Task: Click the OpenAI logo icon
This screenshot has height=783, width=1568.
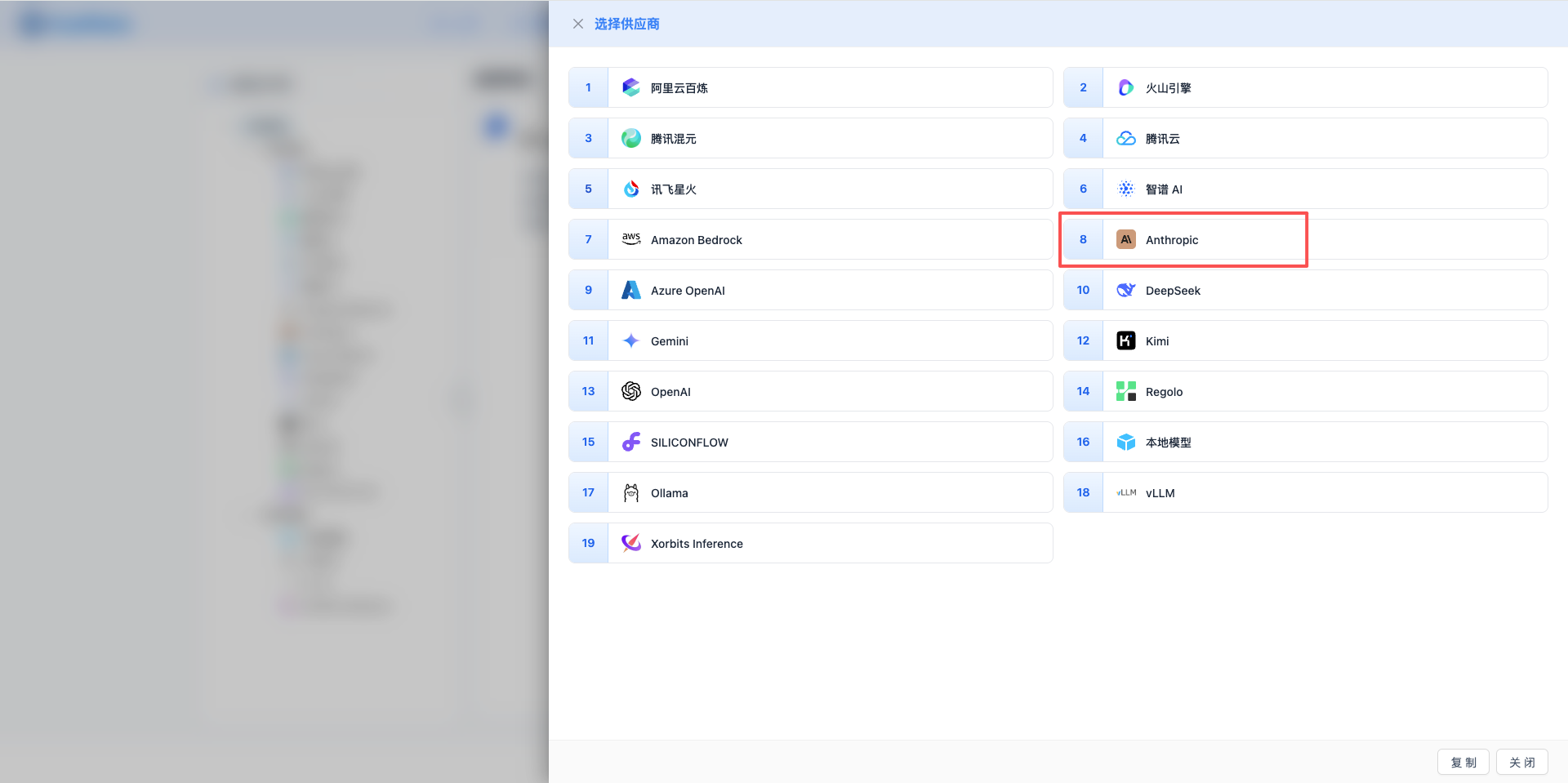Action: point(630,391)
